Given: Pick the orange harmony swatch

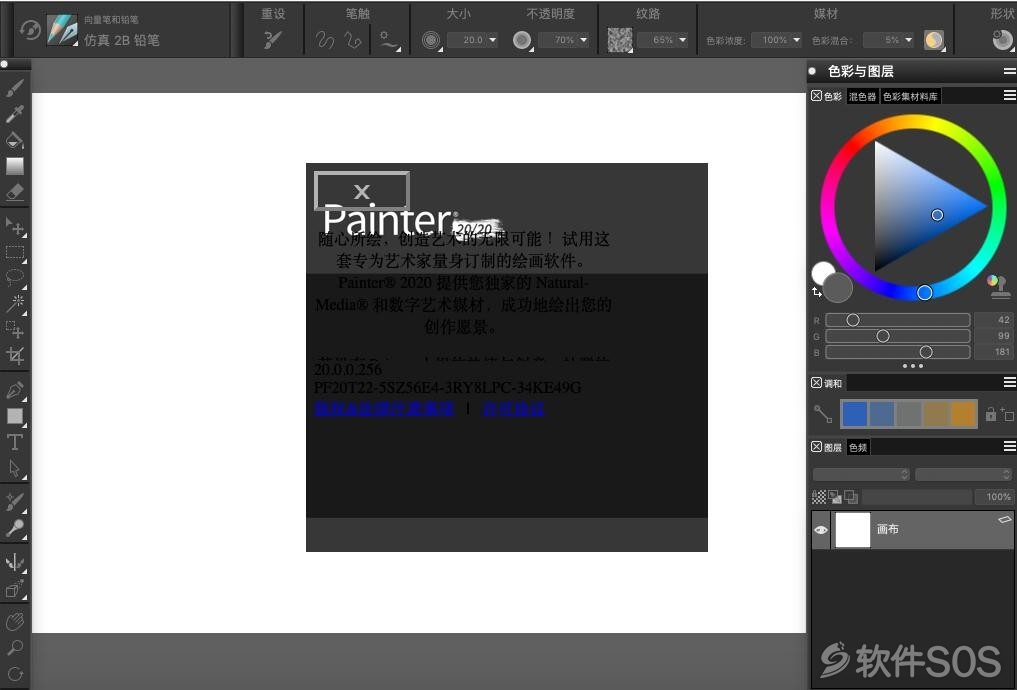Looking at the screenshot, I should click(x=963, y=414).
